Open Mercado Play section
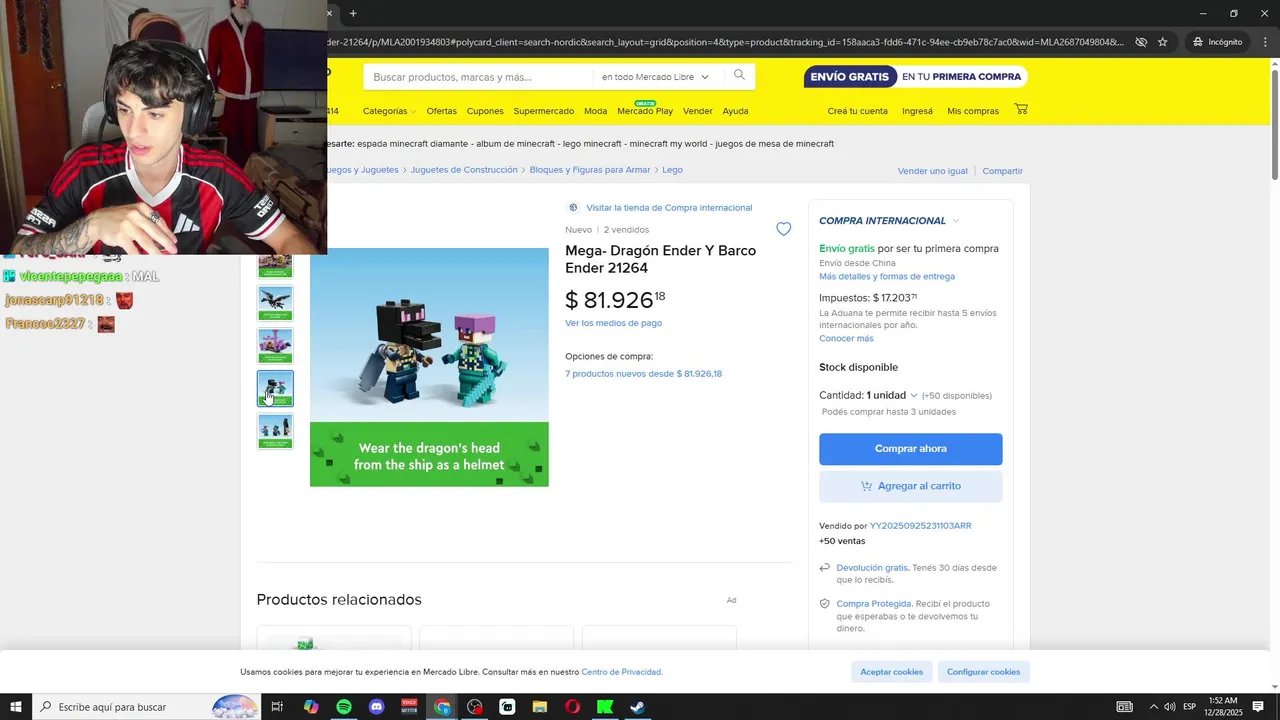The image size is (1280, 720). click(645, 111)
